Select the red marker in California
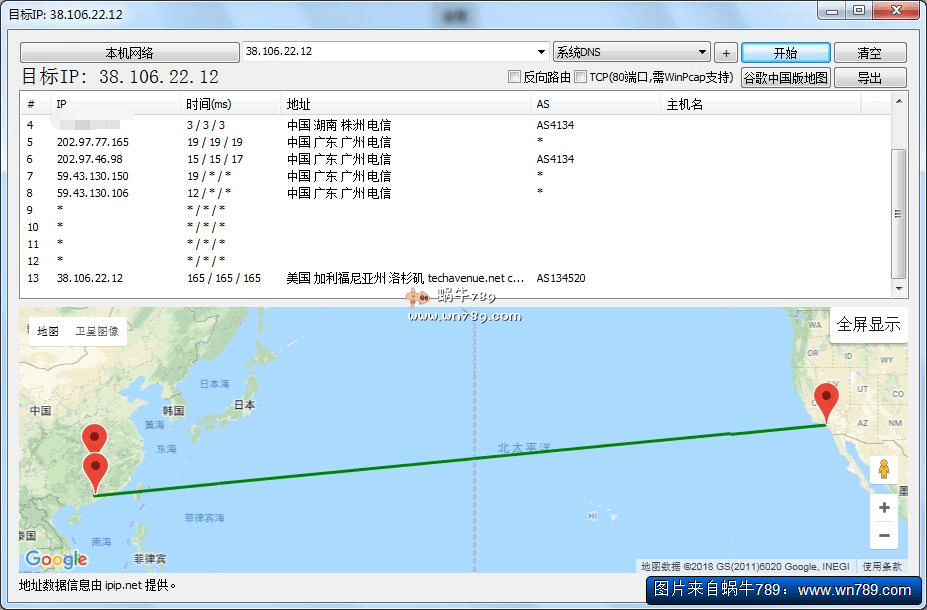This screenshot has width=927, height=610. coord(826,400)
